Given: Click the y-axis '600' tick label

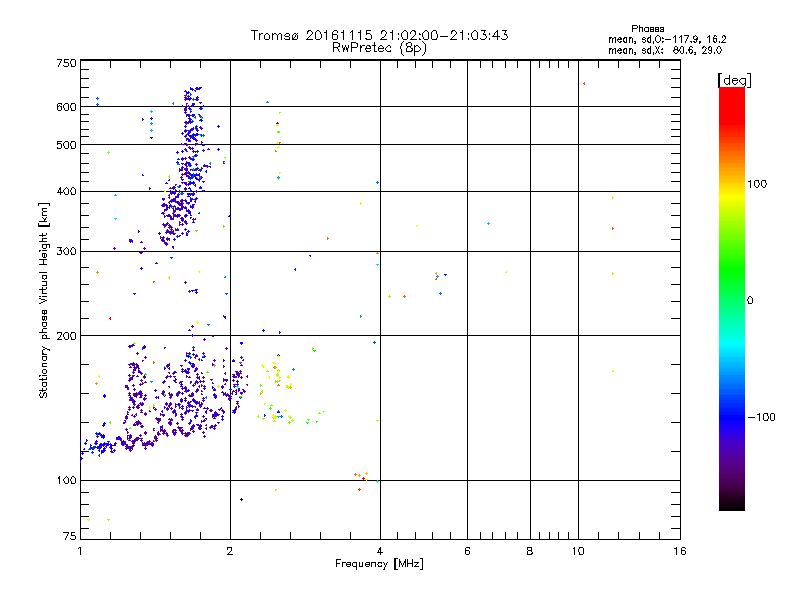Looking at the screenshot, I should click(66, 107).
